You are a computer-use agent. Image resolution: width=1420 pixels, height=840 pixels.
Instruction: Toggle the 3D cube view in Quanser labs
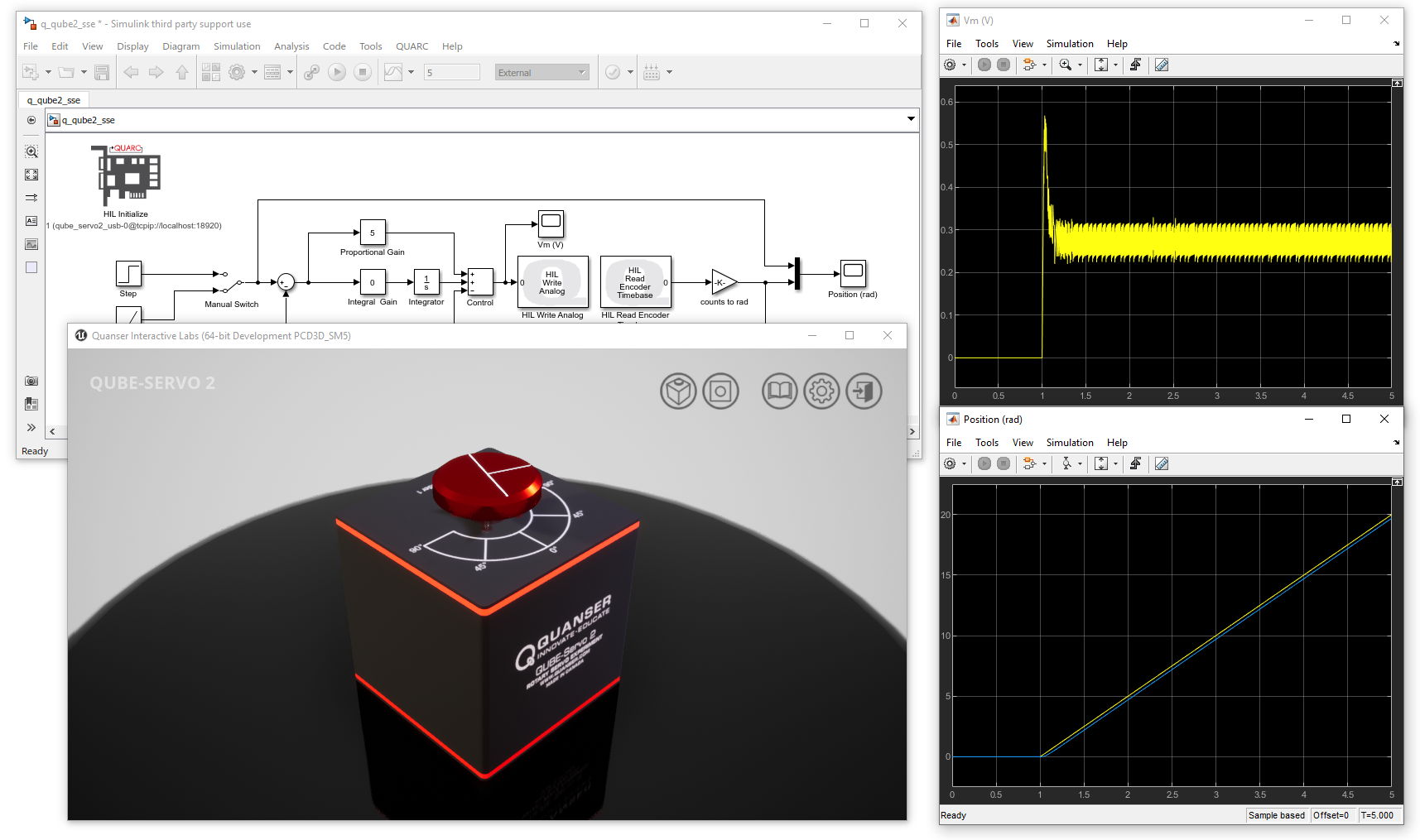tap(678, 391)
